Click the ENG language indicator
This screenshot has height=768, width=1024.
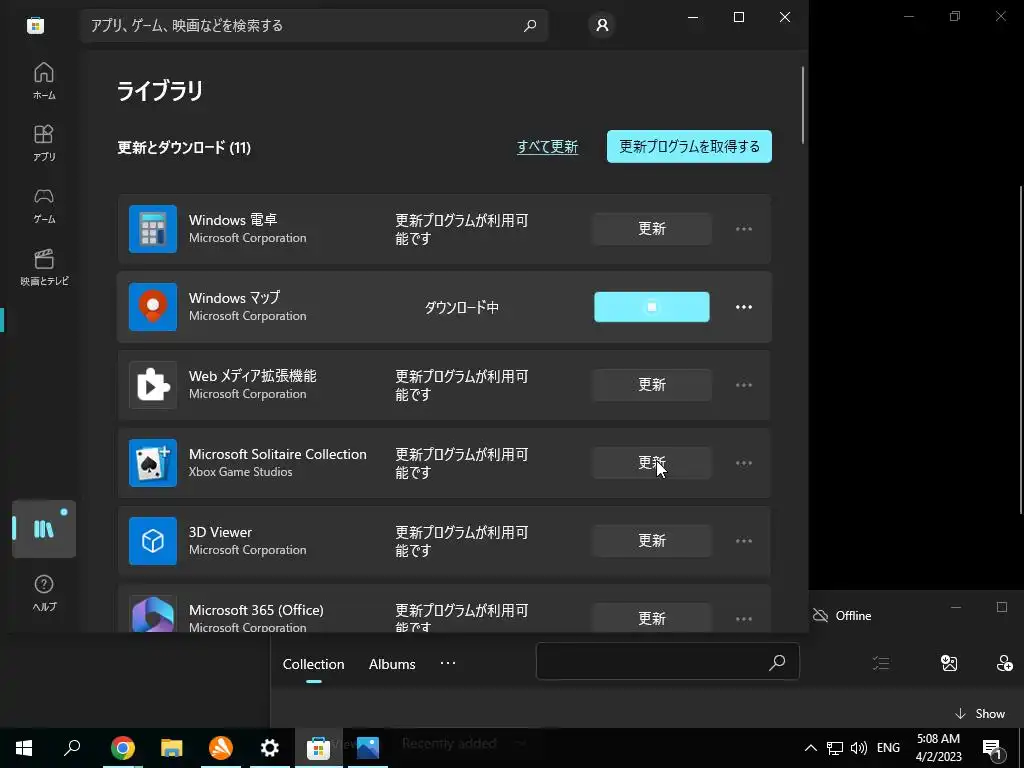888,748
